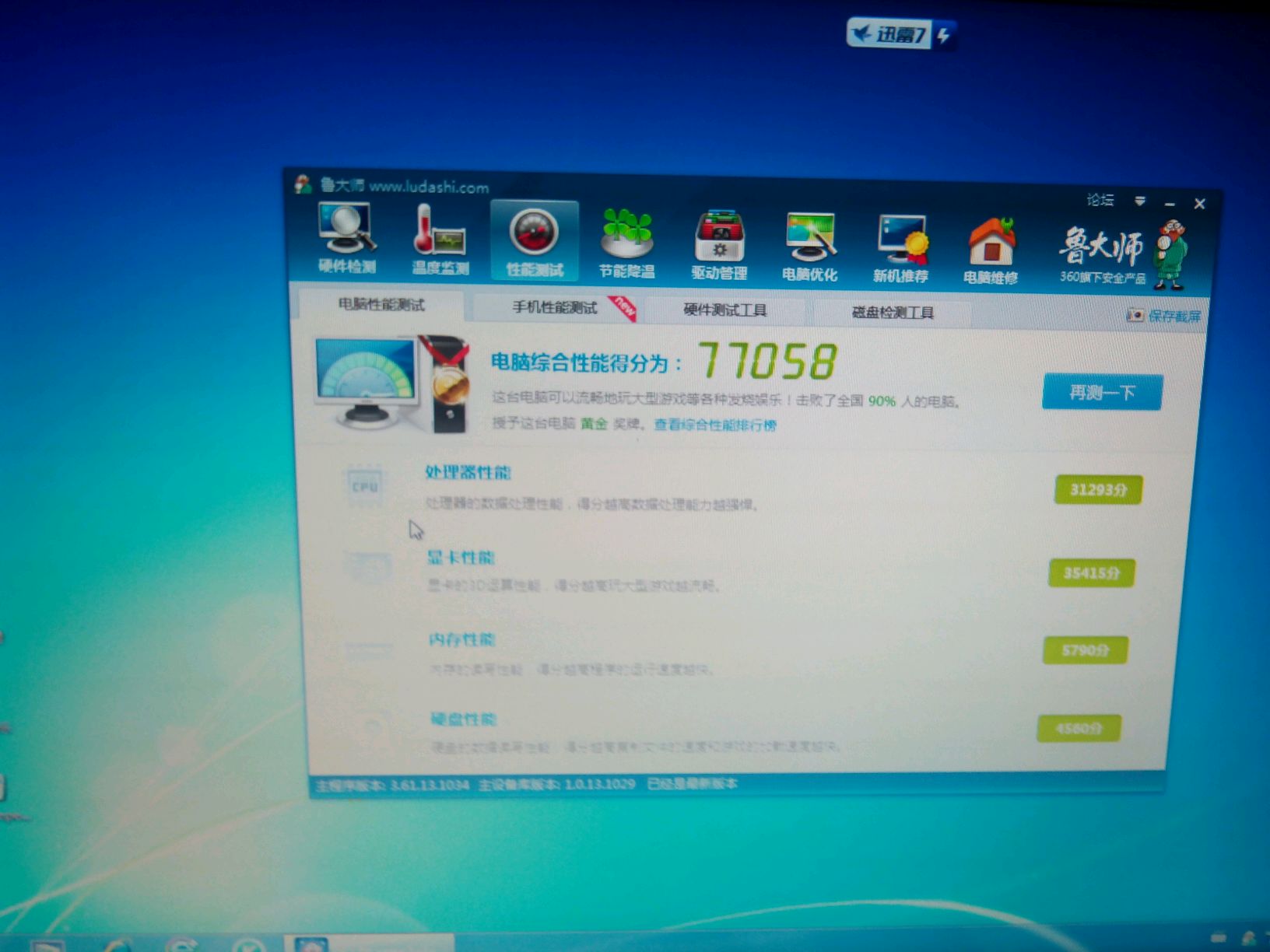Open the main menu dropdown arrow
This screenshot has width=1270, height=952.
coord(1140,201)
